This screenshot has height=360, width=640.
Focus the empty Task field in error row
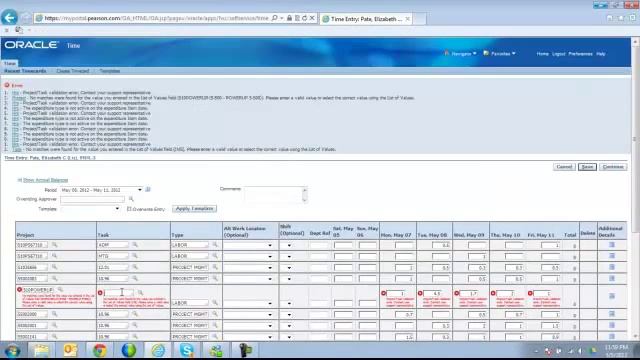[x=118, y=293]
